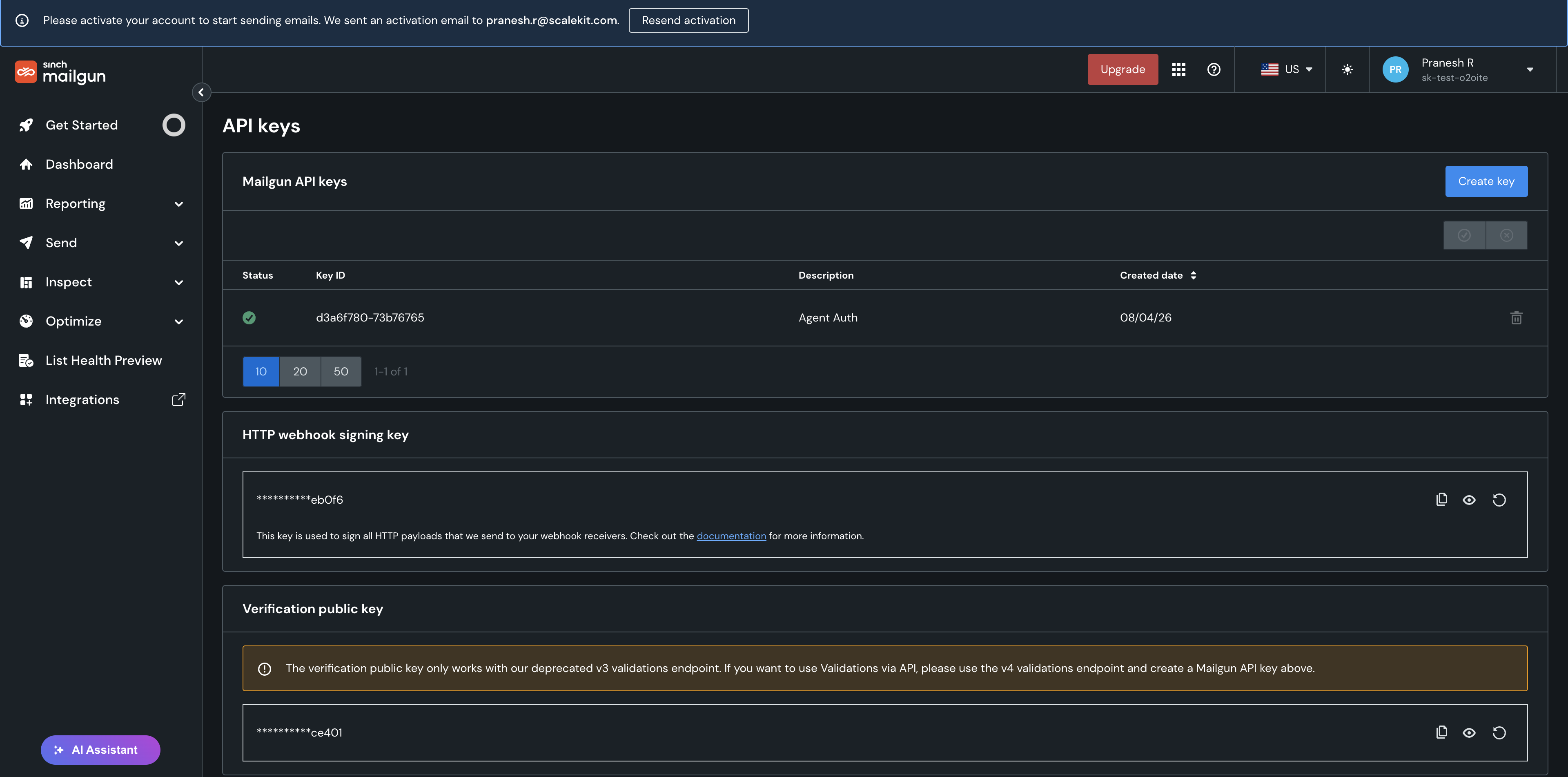Screen dimensions: 1568x777
Task: Click the activate keys checkmark icon button
Action: [x=1465, y=235]
